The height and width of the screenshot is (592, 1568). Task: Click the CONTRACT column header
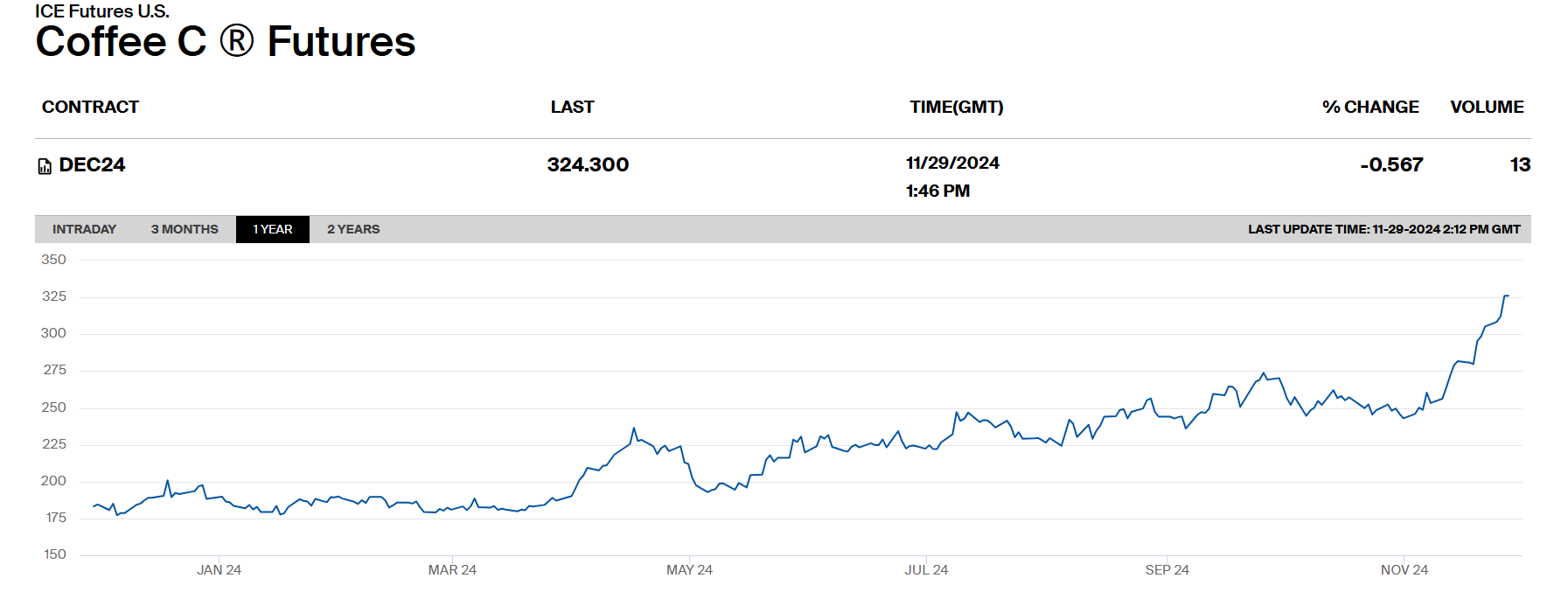coord(90,107)
